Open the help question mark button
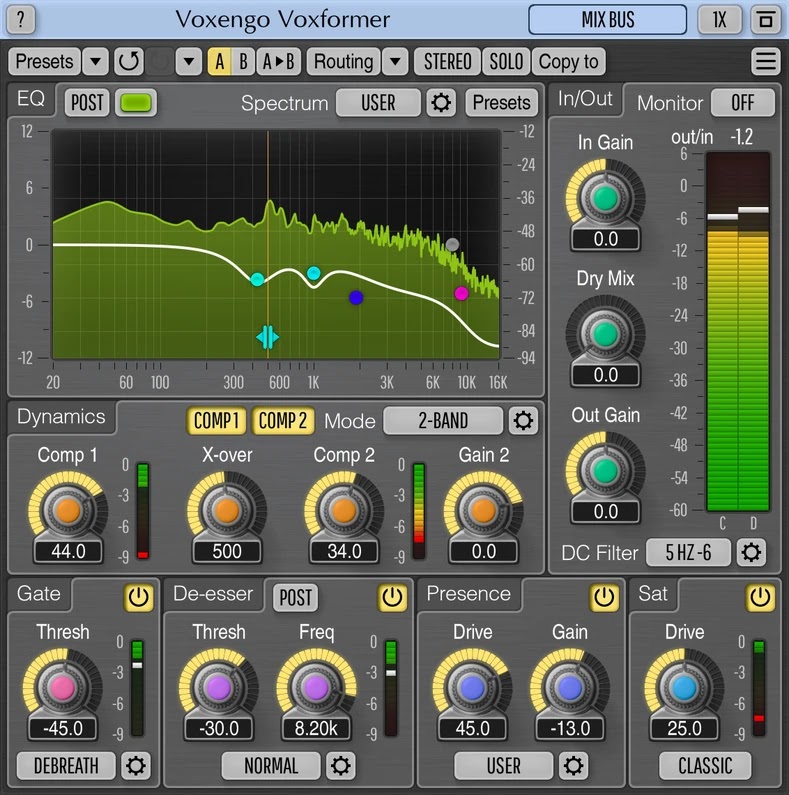 click(21, 20)
